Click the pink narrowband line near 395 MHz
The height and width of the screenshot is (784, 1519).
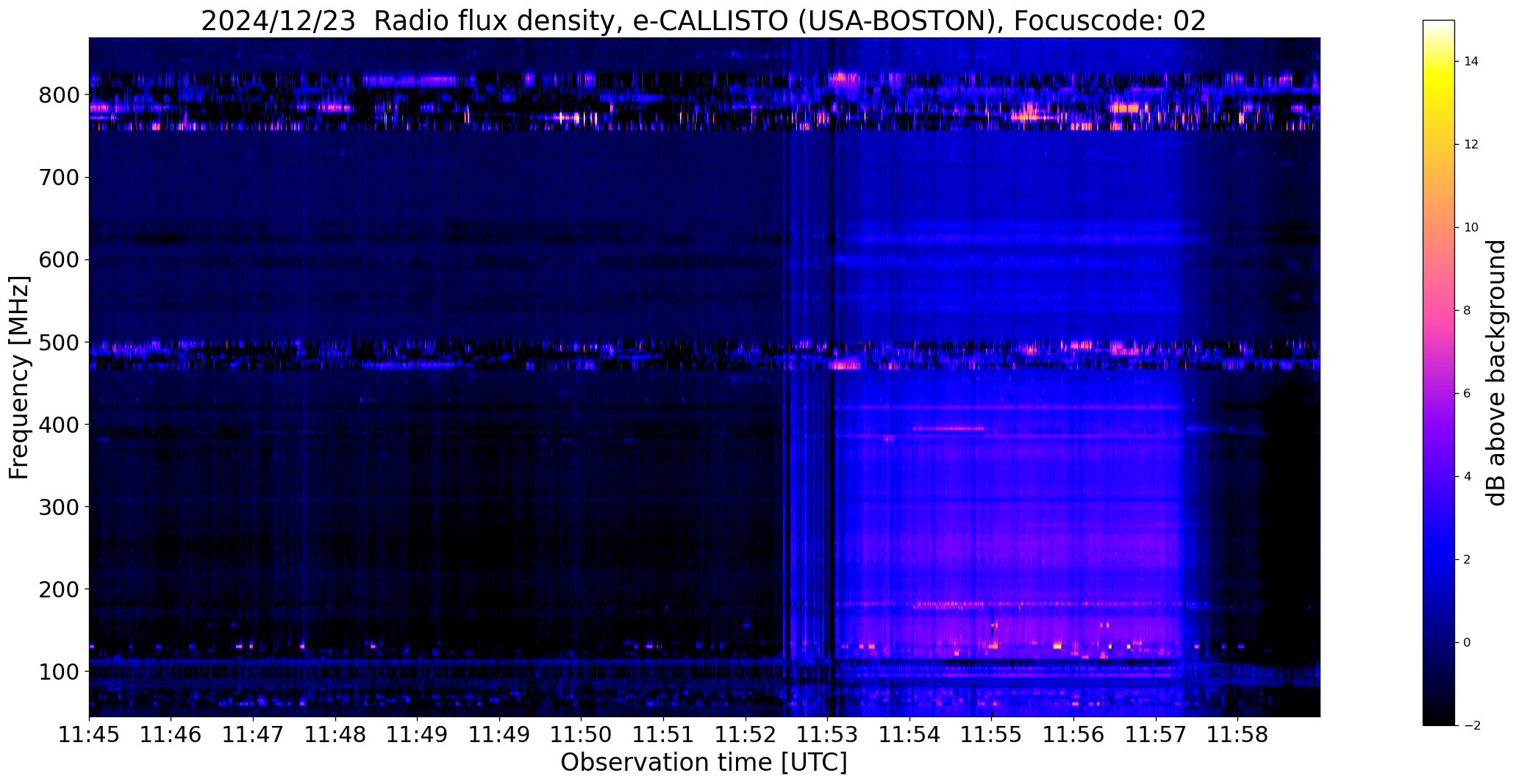(x=948, y=428)
